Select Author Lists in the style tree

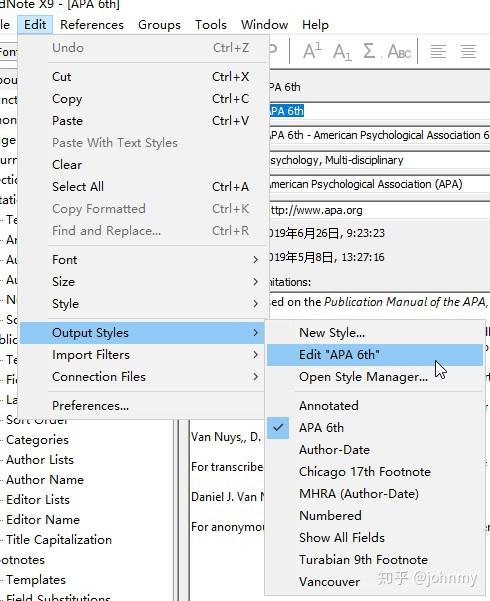click(x=40, y=460)
